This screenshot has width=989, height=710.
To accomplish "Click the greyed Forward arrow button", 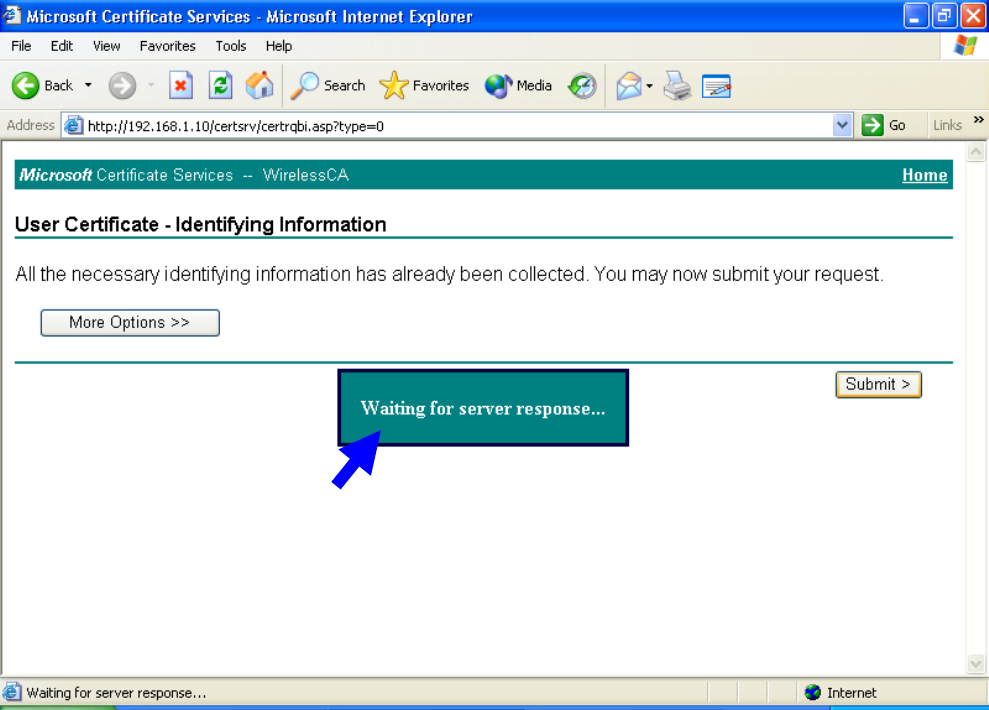I will point(122,86).
